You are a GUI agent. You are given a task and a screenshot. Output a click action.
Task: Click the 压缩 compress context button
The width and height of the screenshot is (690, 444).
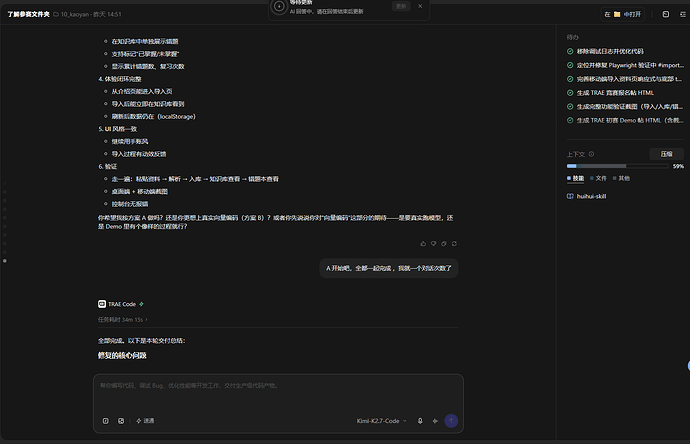point(666,154)
